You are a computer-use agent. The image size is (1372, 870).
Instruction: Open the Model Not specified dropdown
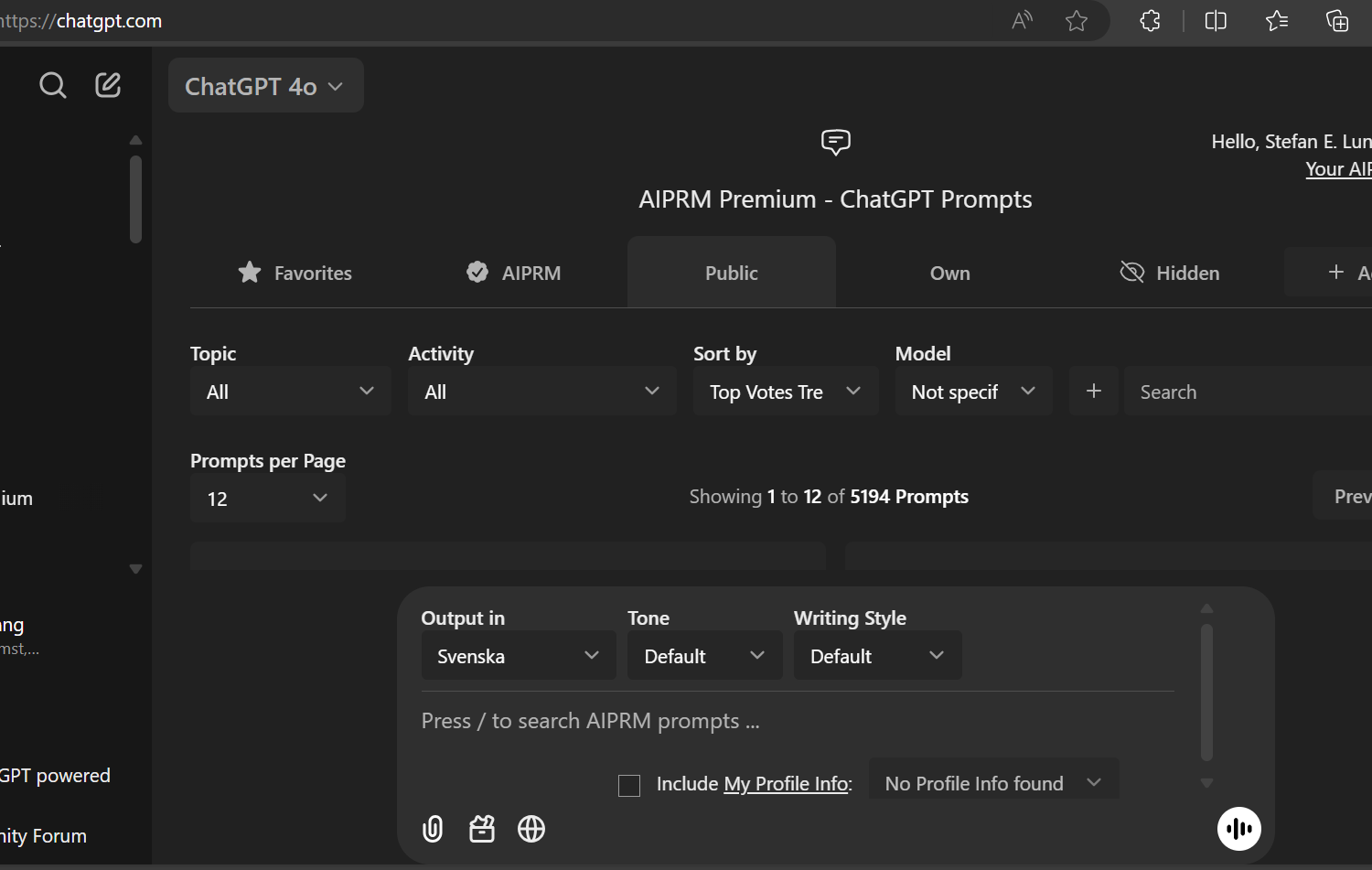click(974, 392)
